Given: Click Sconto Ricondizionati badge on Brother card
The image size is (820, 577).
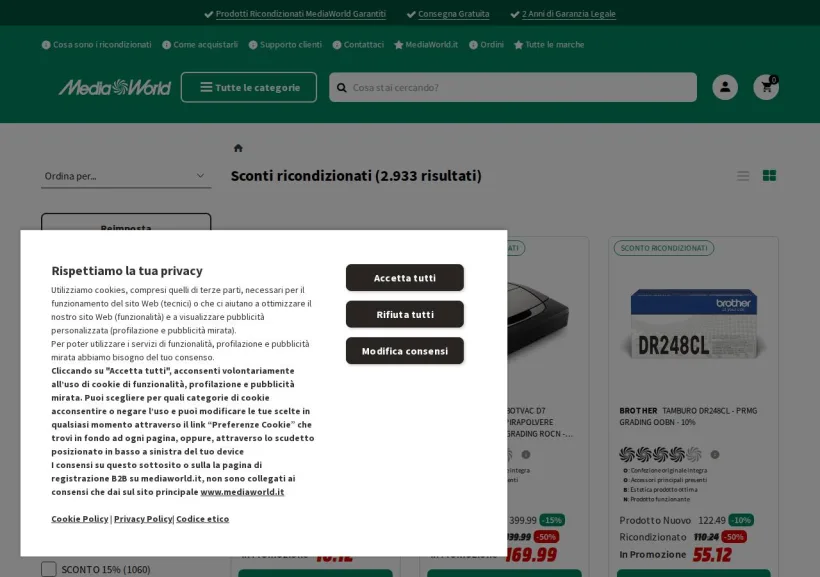Looking at the screenshot, I should tap(664, 248).
